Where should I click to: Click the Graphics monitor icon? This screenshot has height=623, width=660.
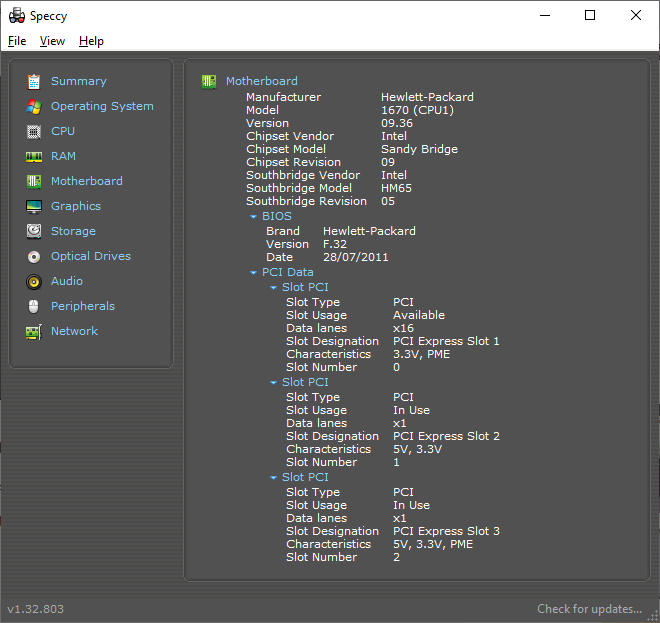tap(34, 206)
